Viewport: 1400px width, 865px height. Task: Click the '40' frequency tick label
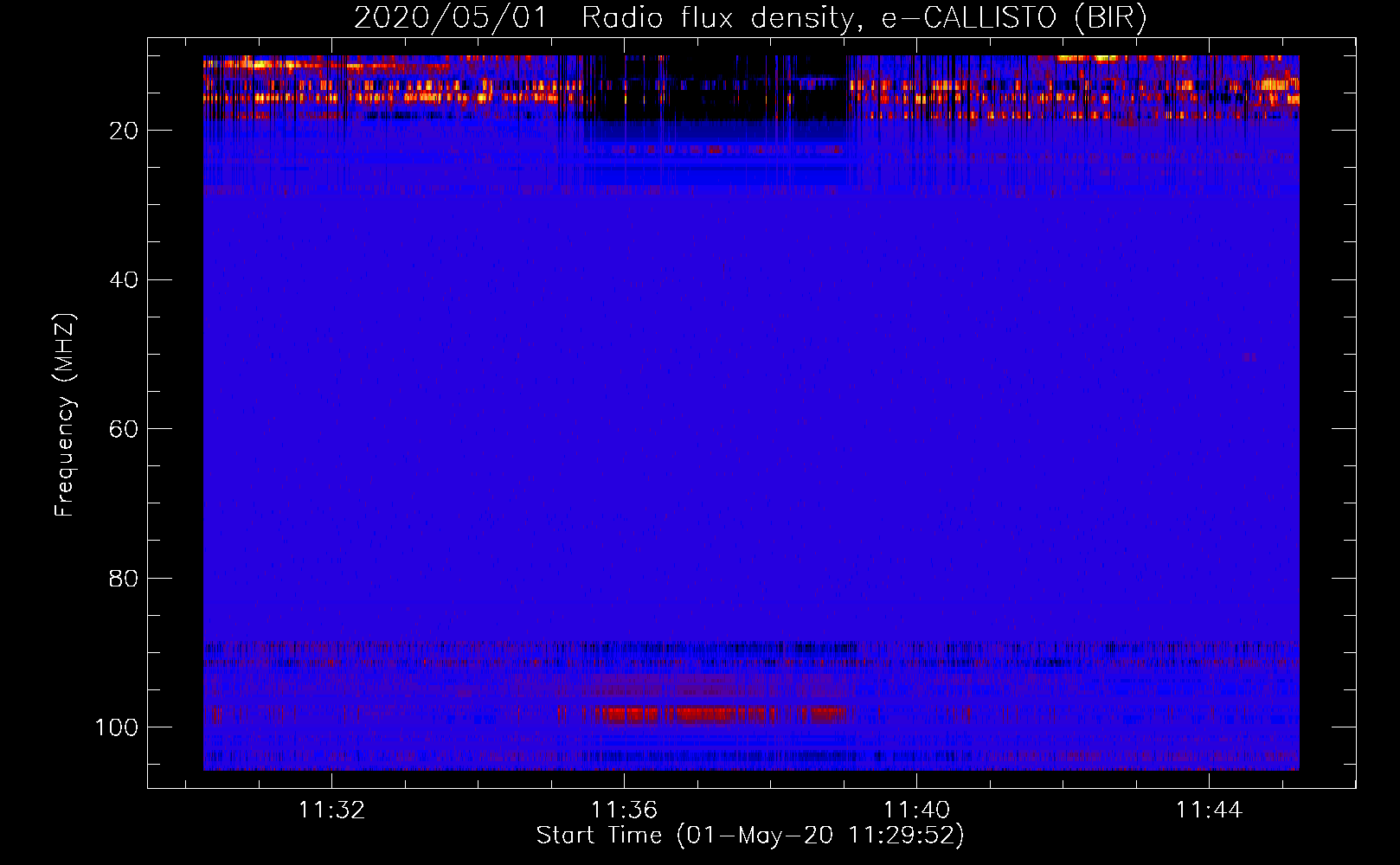point(124,280)
